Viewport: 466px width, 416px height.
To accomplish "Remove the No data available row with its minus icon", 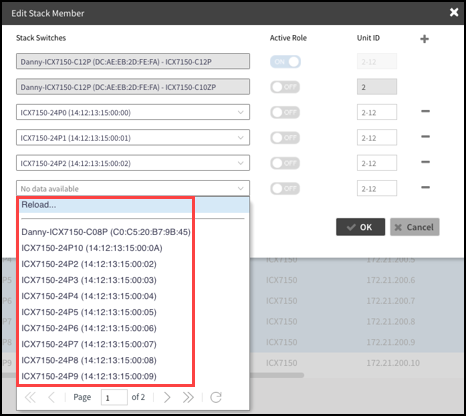I will click(x=425, y=187).
